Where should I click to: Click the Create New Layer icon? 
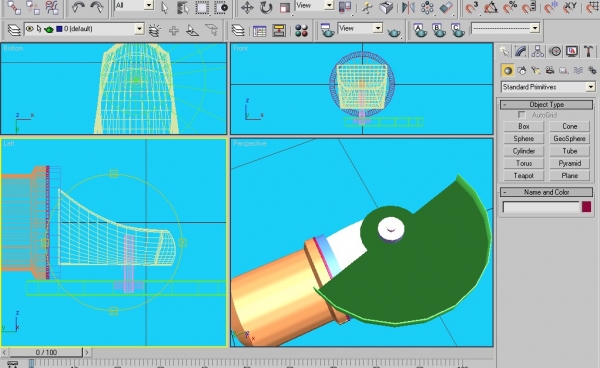pos(155,30)
